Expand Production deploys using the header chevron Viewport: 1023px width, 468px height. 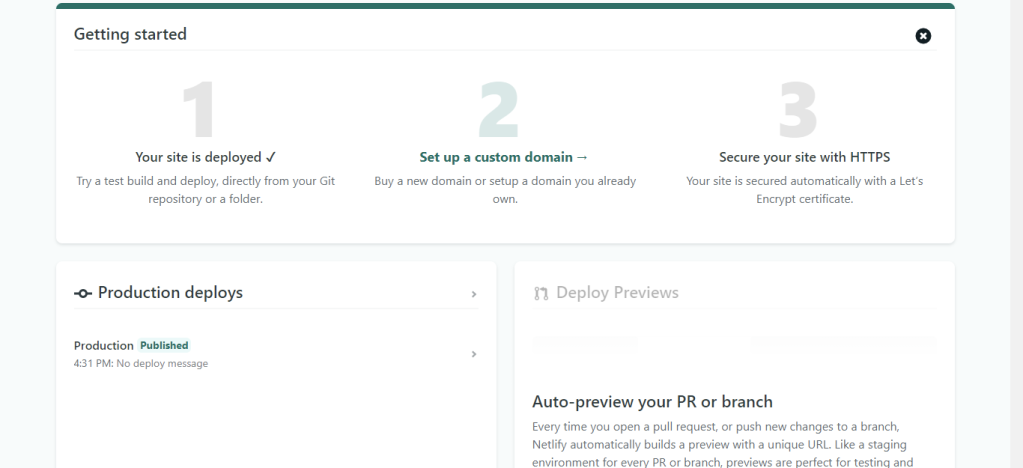tap(474, 295)
